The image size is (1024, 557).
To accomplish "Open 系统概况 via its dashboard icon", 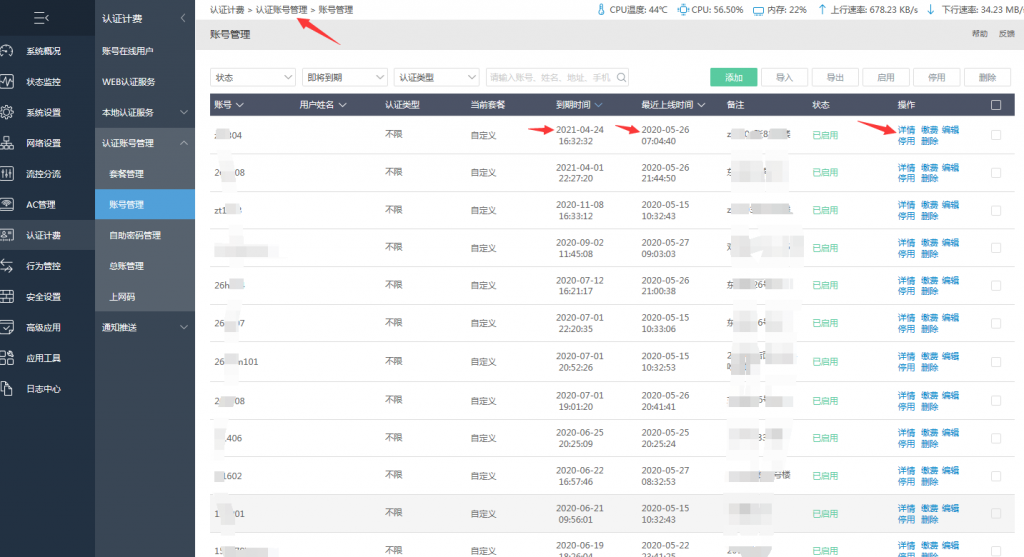I will [x=7, y=51].
